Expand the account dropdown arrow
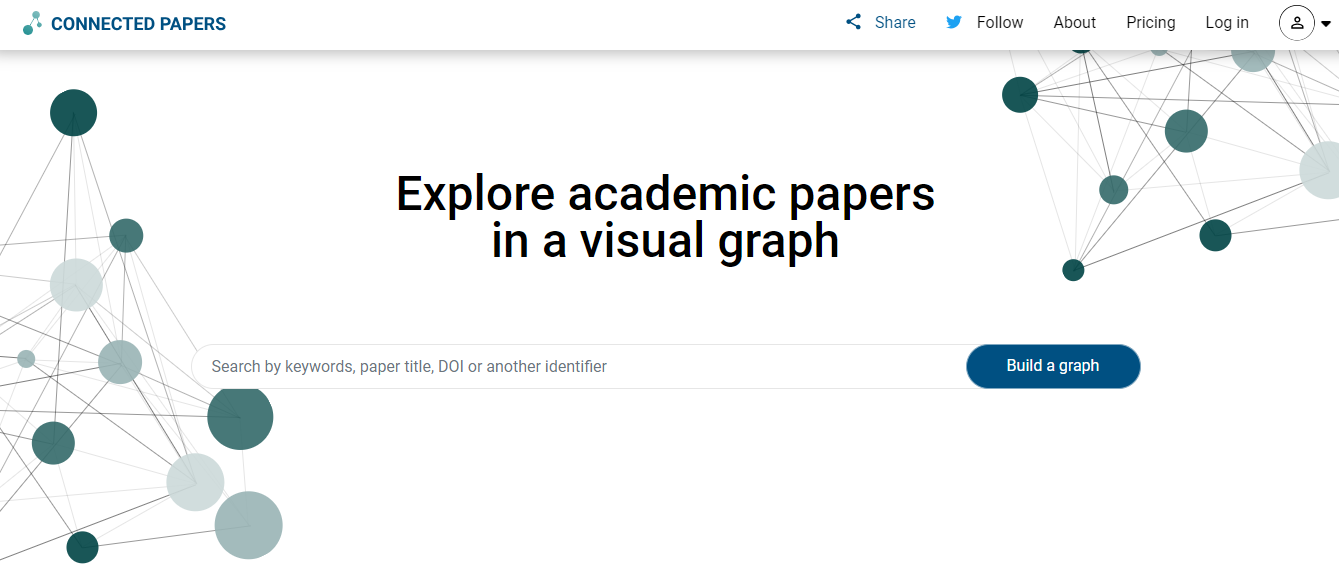1339x588 pixels. [x=1326, y=24]
